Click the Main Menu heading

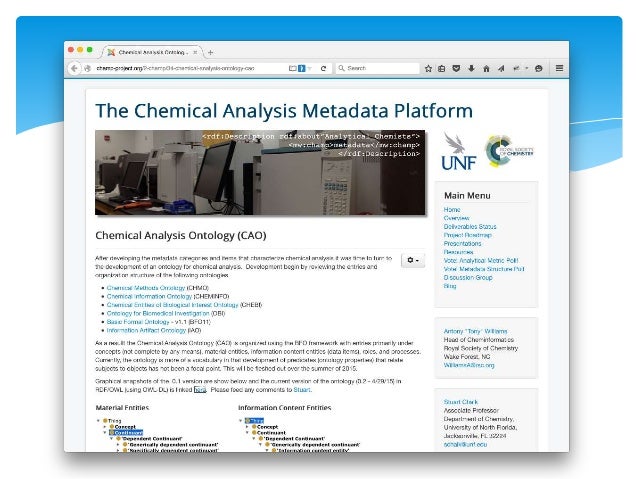point(467,196)
